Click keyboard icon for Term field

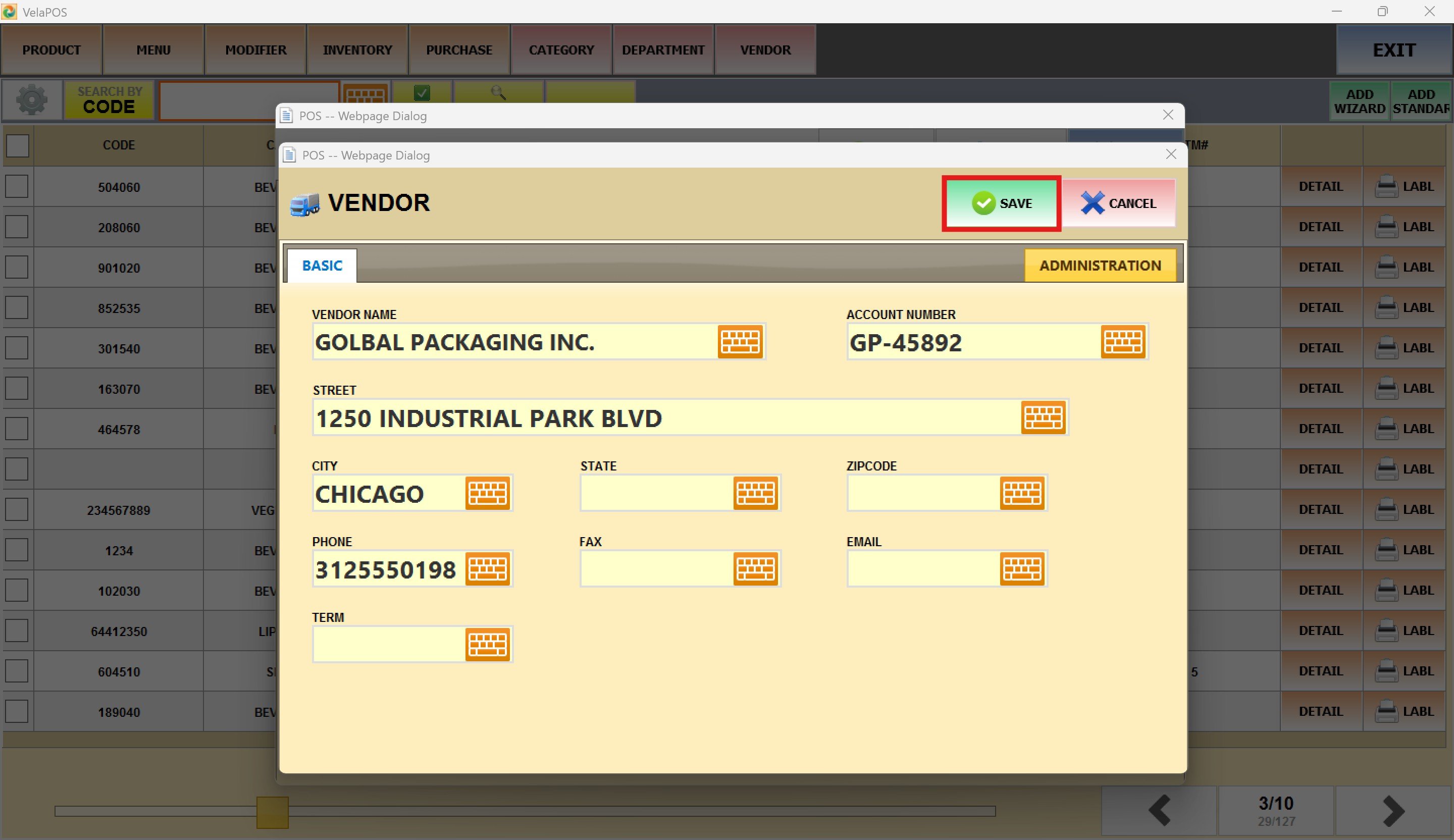(x=487, y=645)
